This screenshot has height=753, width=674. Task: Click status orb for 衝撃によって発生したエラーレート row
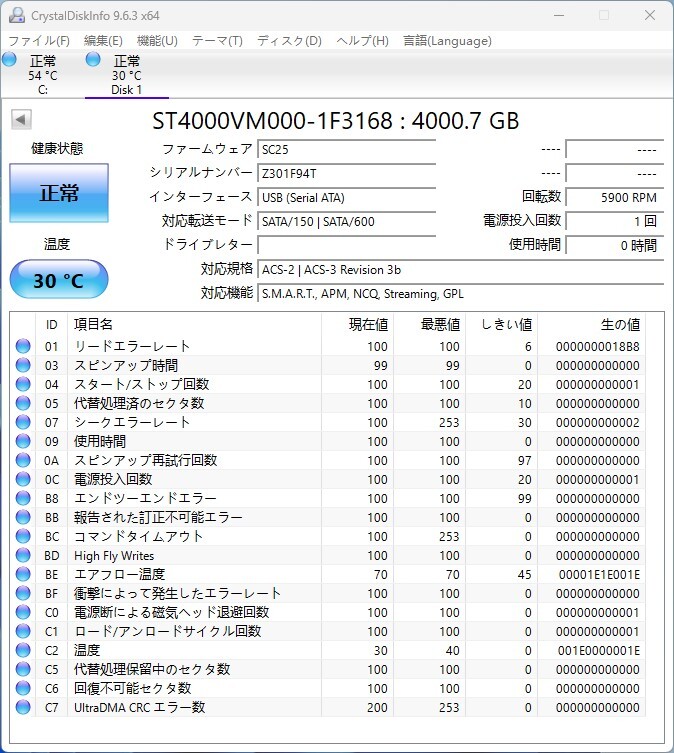coord(23,594)
